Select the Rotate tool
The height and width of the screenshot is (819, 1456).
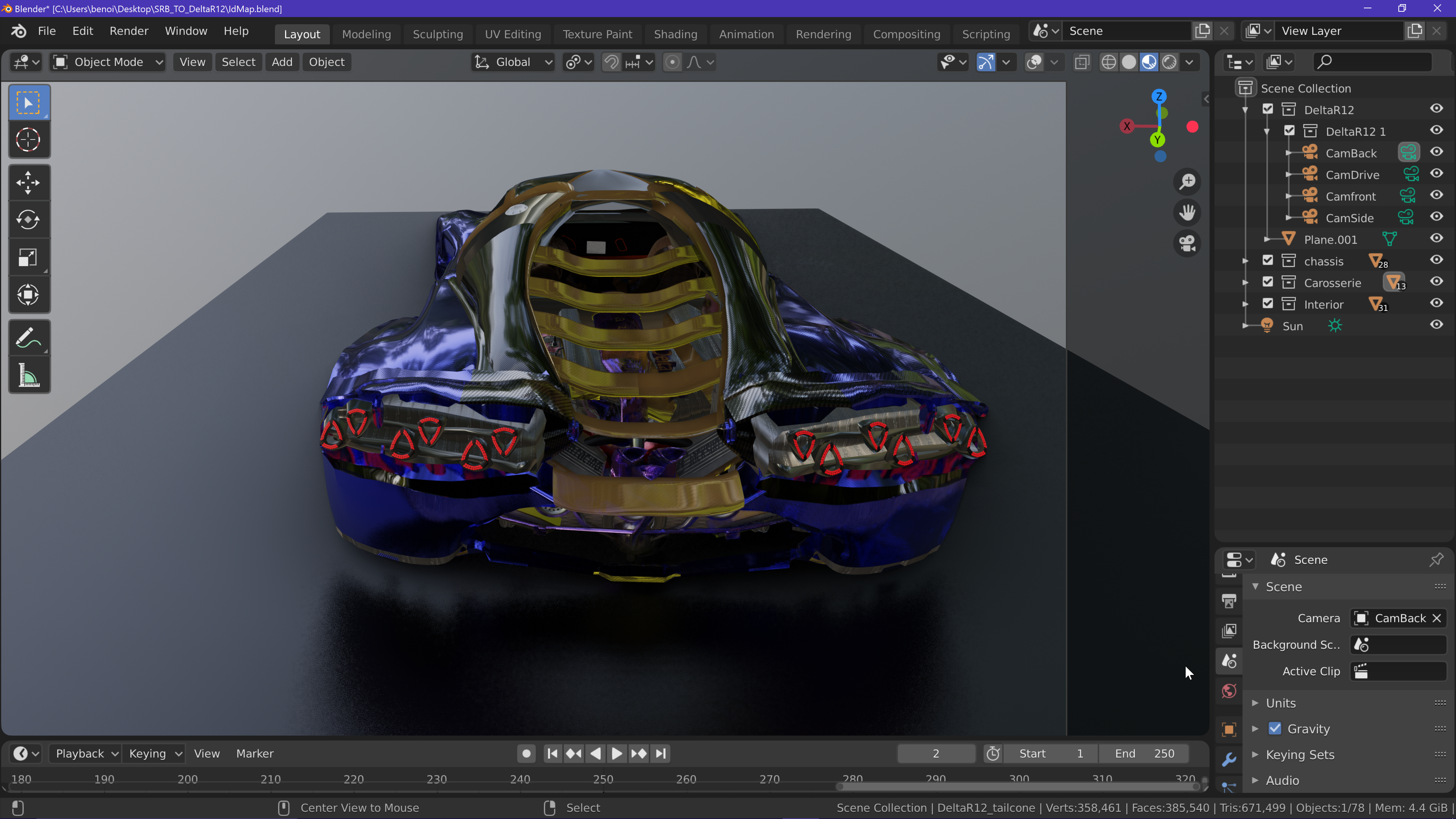pos(28,220)
